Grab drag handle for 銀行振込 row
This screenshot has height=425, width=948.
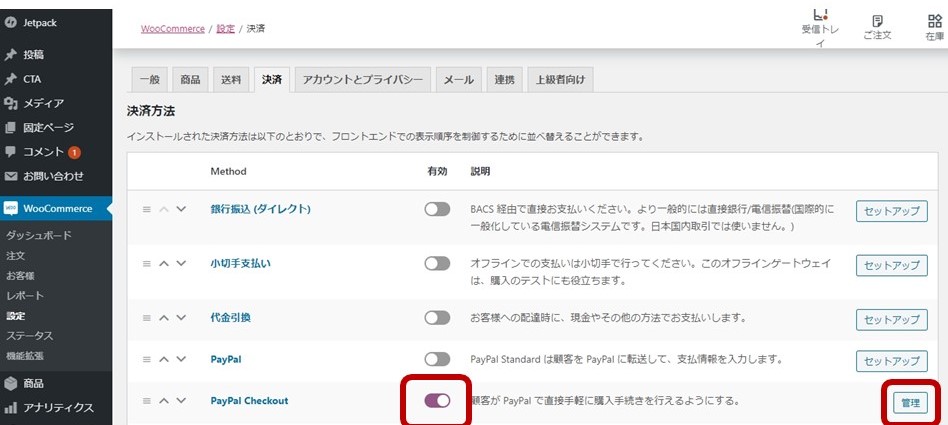146,210
